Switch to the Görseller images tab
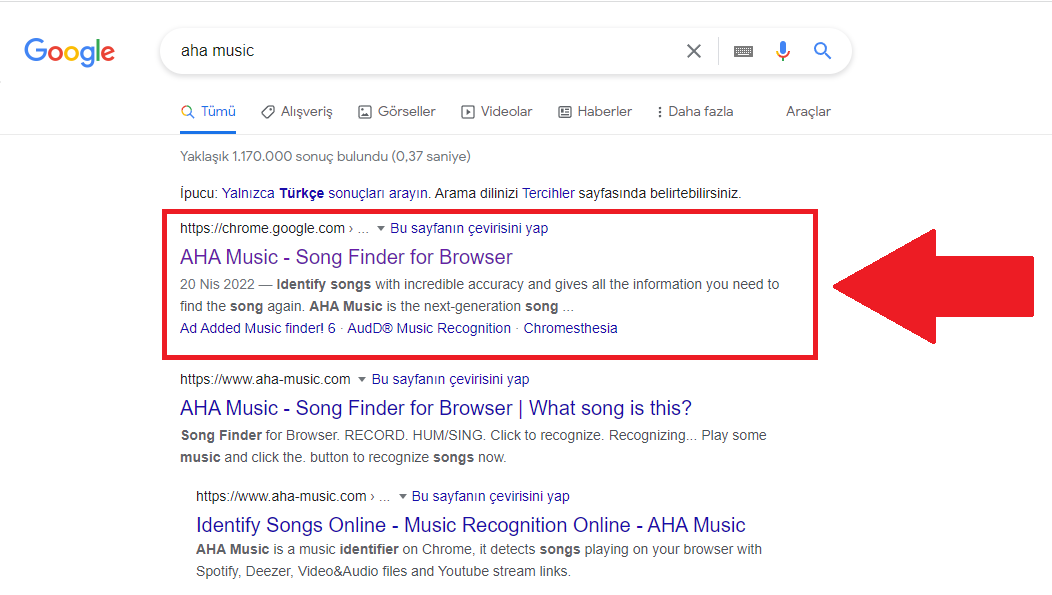Image resolution: width=1052 pixels, height=595 pixels. click(397, 112)
